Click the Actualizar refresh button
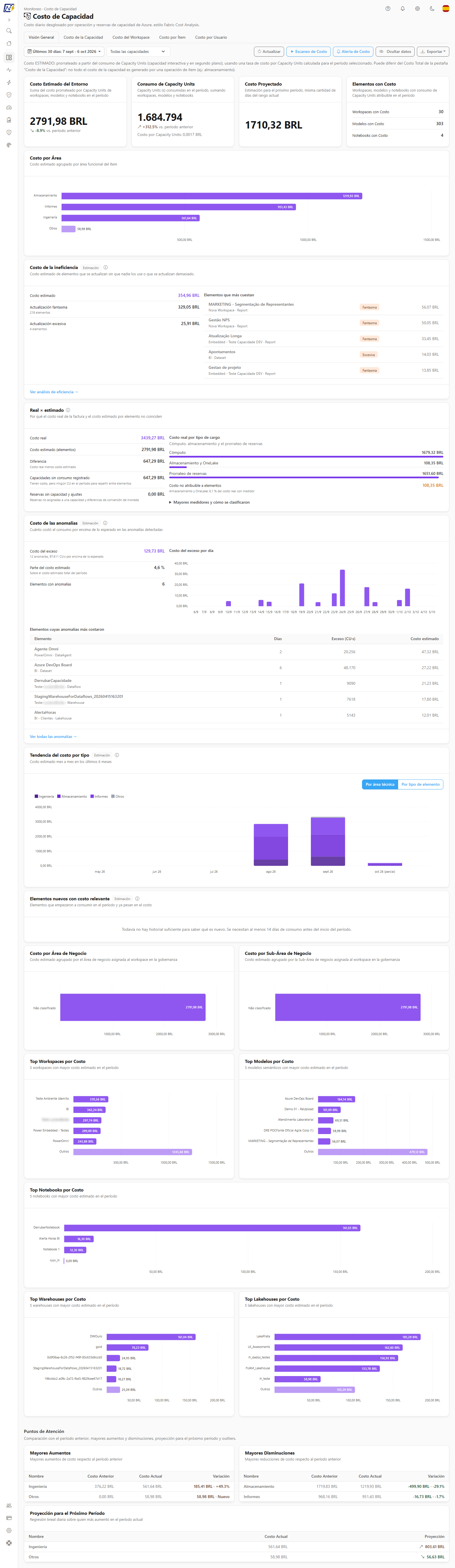 point(269,52)
